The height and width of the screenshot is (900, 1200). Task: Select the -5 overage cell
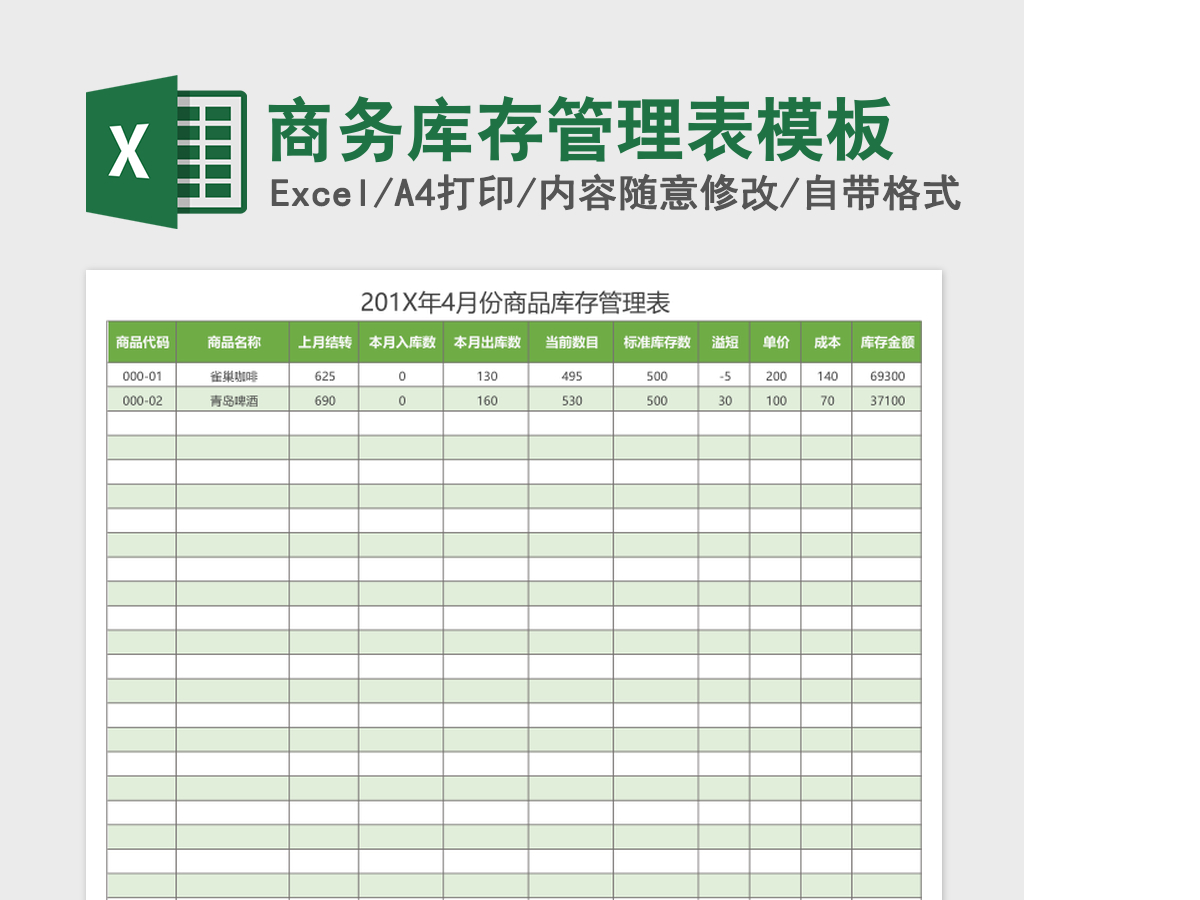pos(725,376)
